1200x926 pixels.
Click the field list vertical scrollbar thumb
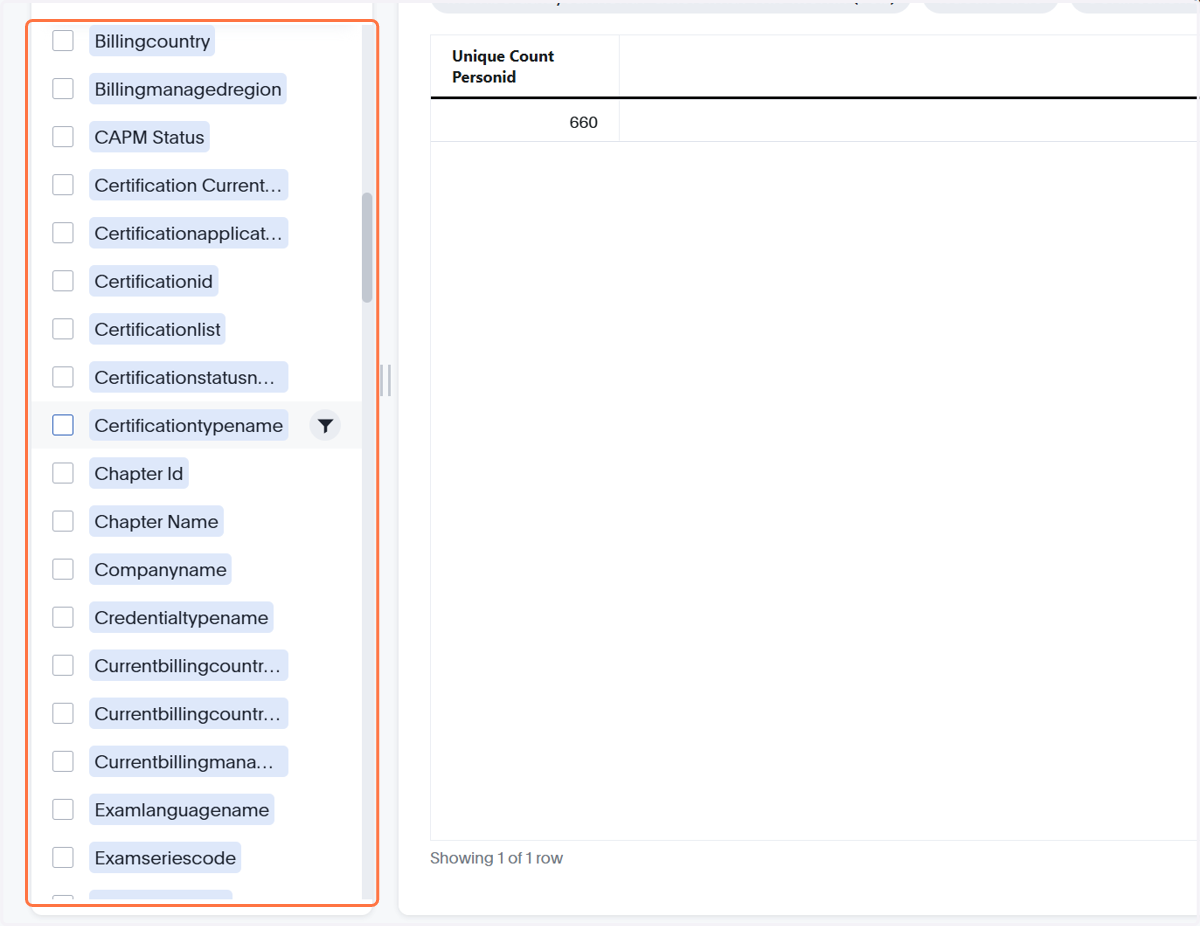(x=367, y=247)
